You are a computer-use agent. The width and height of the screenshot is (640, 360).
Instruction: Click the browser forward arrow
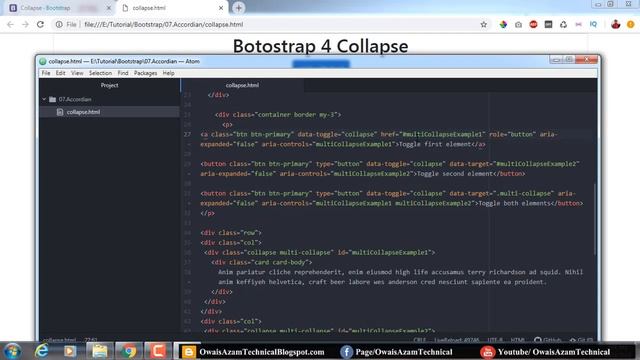(x=25, y=24)
